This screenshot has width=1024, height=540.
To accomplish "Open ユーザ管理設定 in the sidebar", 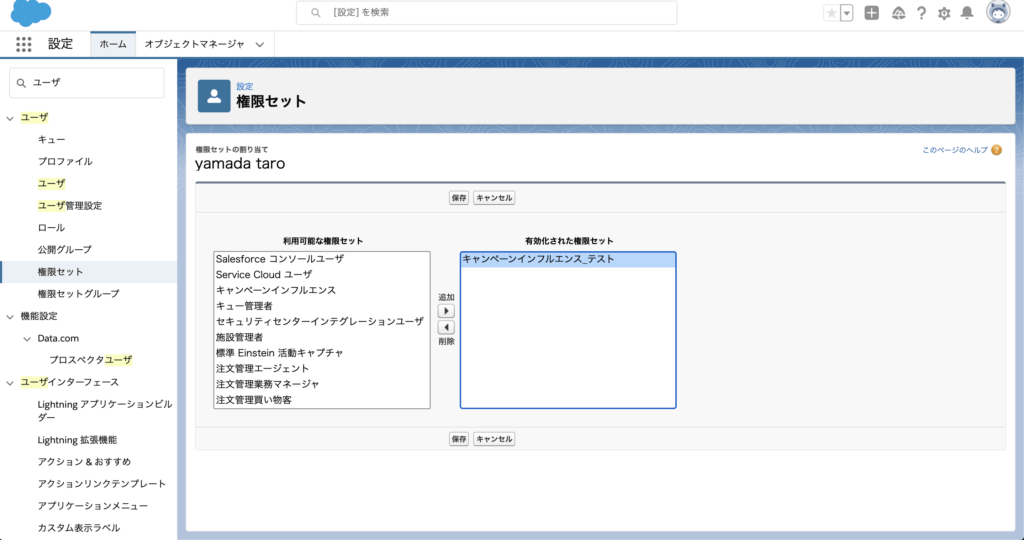I will pyautogui.click(x=70, y=206).
